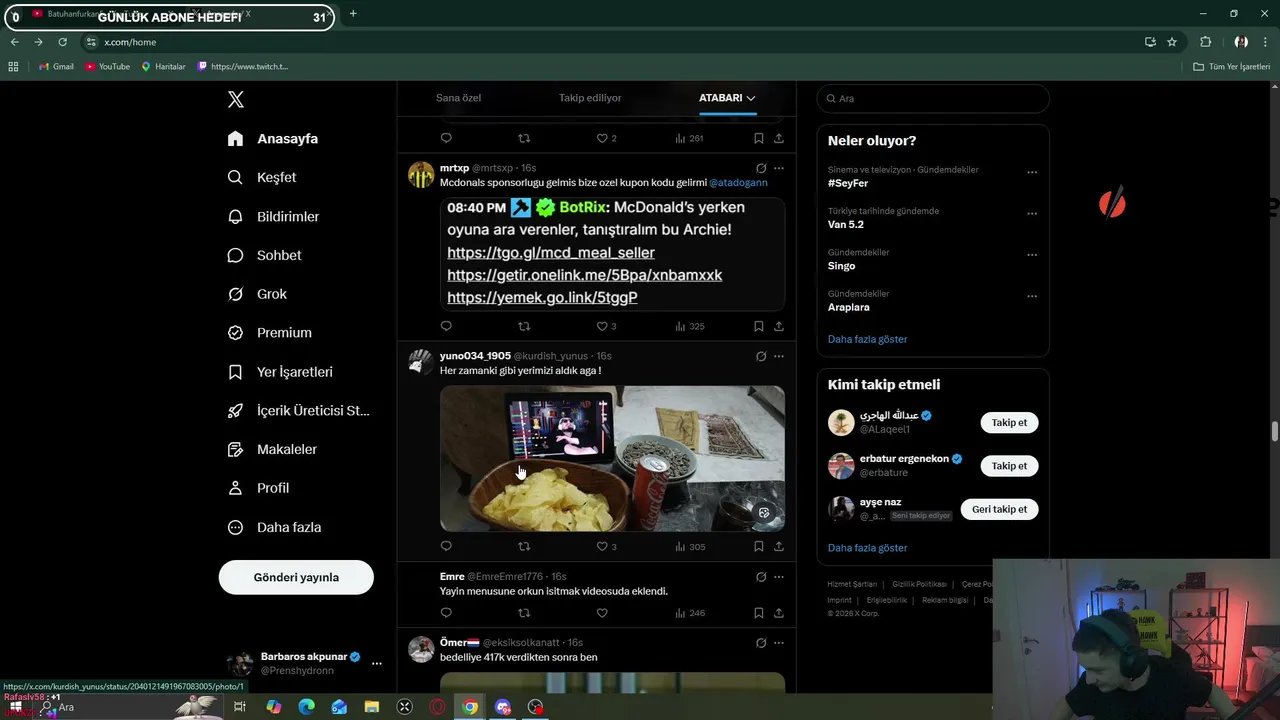This screenshot has height=720, width=1280.
Task: Open mrtxp's BotRix chat screenshot image
Action: (x=612, y=254)
